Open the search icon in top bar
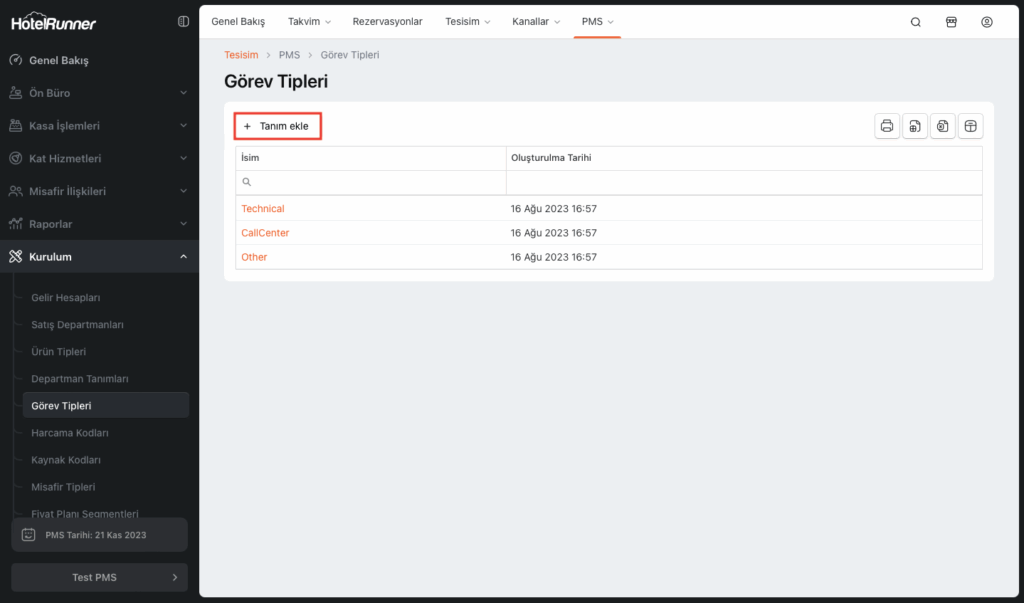1024x603 pixels. (x=915, y=22)
